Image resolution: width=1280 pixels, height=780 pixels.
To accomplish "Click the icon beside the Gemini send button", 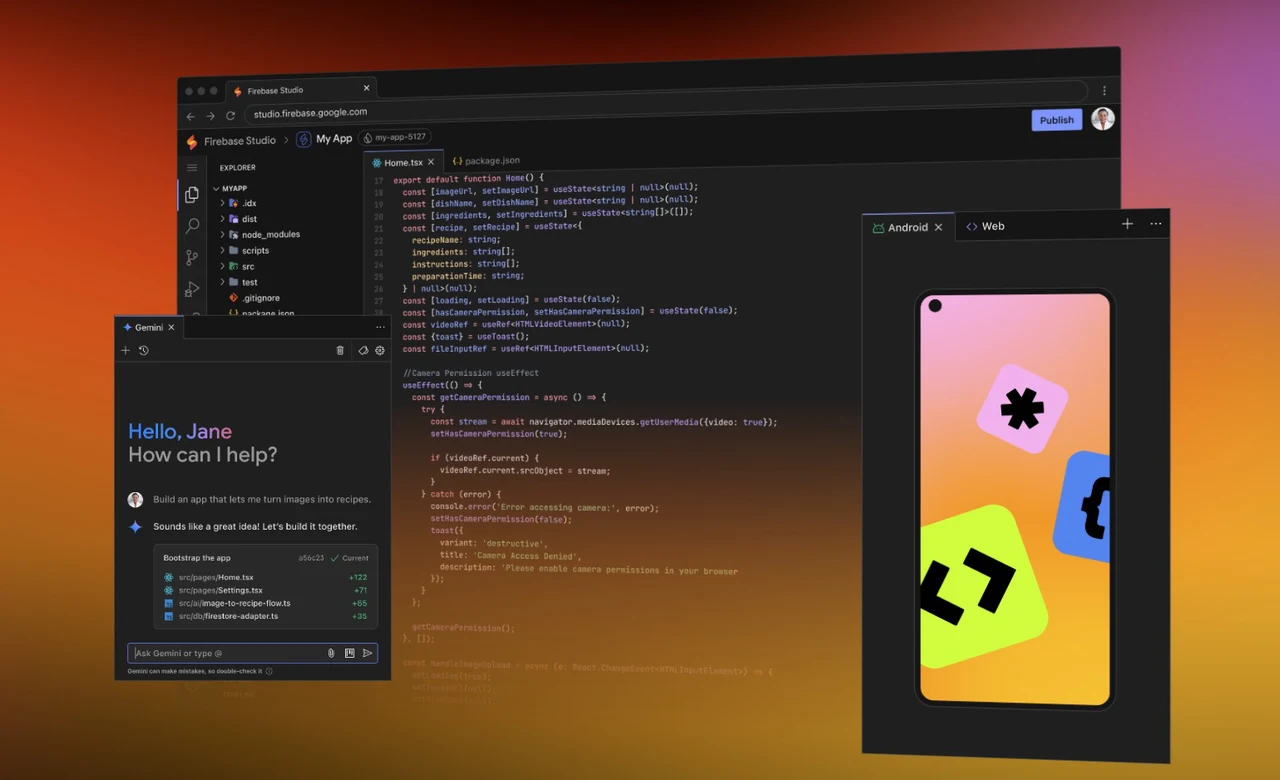I will (x=350, y=653).
